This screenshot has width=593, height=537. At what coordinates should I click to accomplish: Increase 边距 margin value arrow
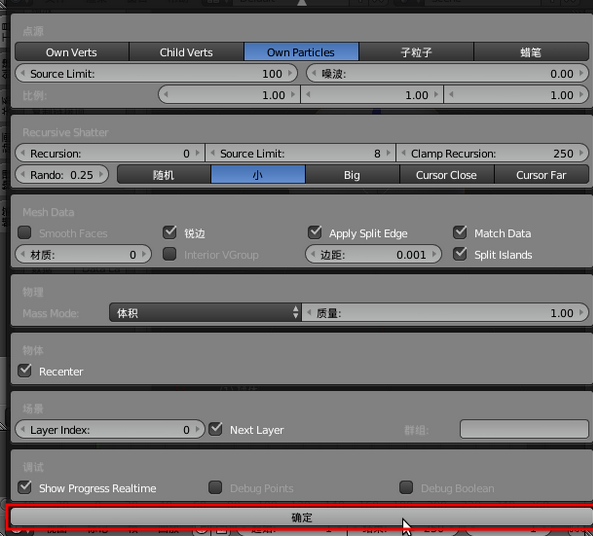click(x=434, y=255)
